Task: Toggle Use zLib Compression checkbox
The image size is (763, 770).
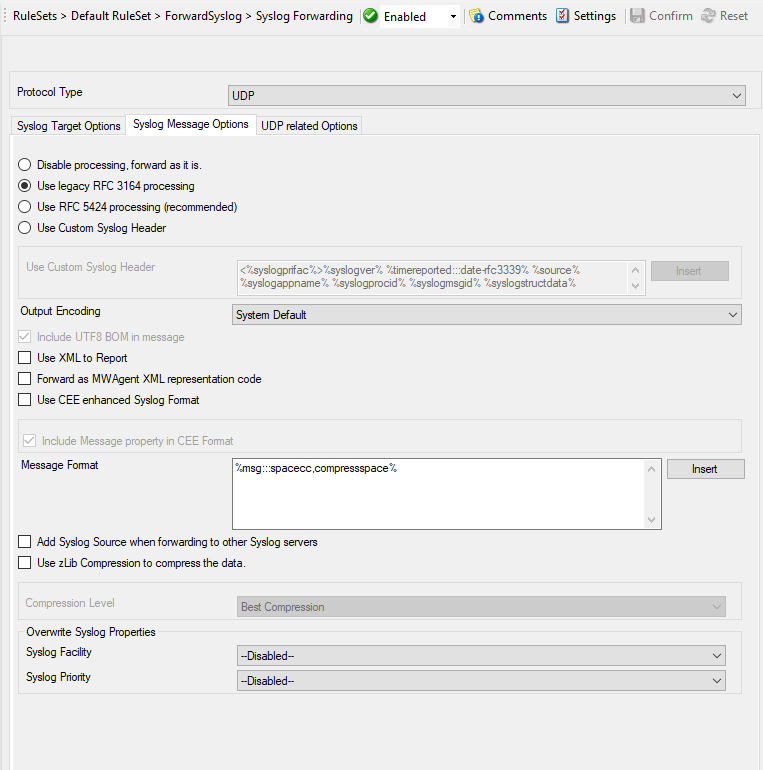Action: tap(25, 563)
